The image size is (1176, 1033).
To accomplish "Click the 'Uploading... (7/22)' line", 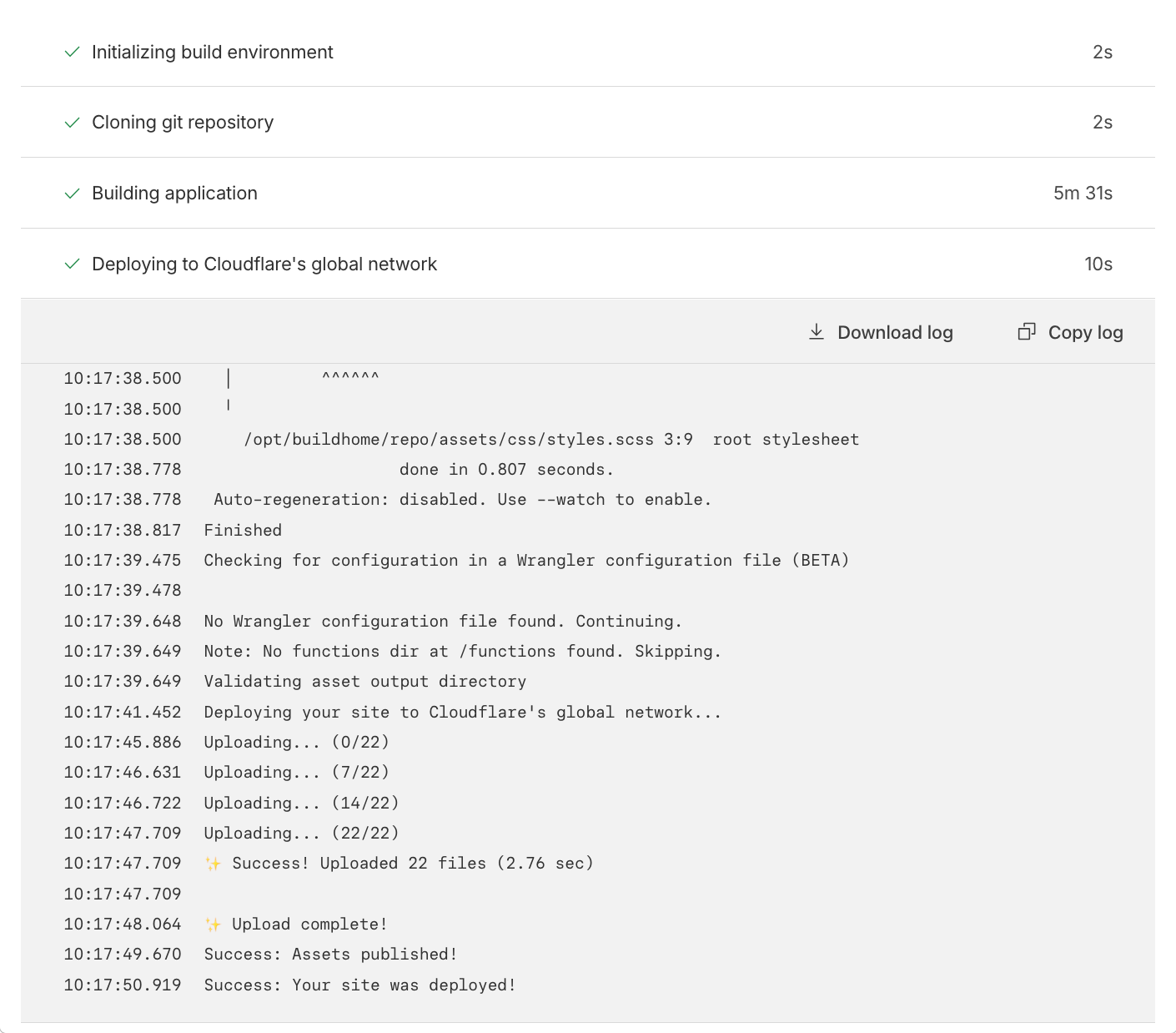I will tap(297, 772).
